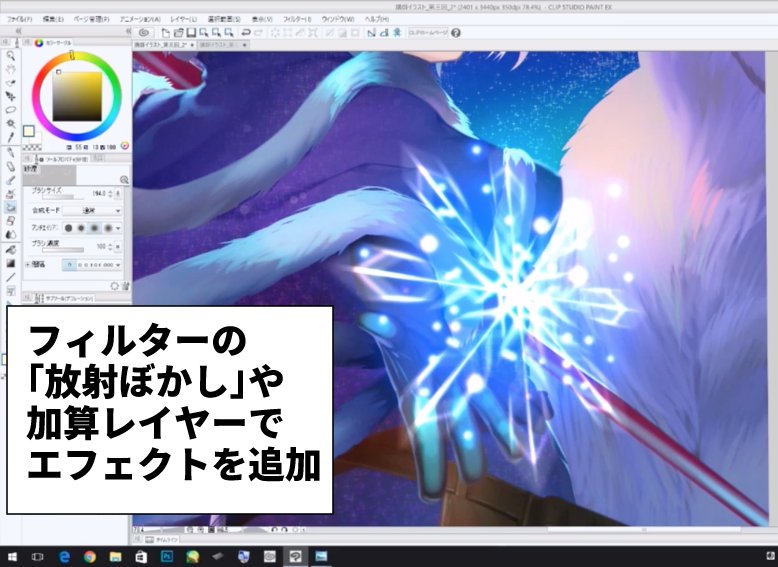This screenshot has width=778, height=567.
Task: Click the ブラシサイズ value stepper arrows
Action: [x=110, y=193]
